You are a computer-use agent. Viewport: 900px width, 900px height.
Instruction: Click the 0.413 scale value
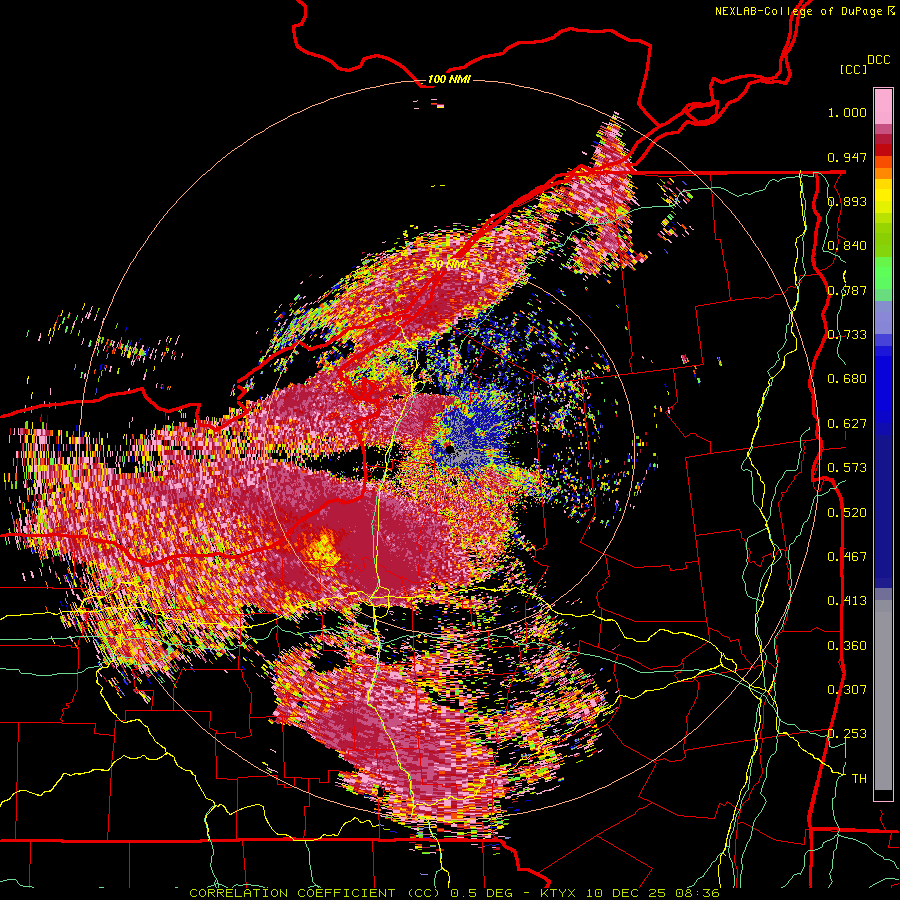(847, 601)
